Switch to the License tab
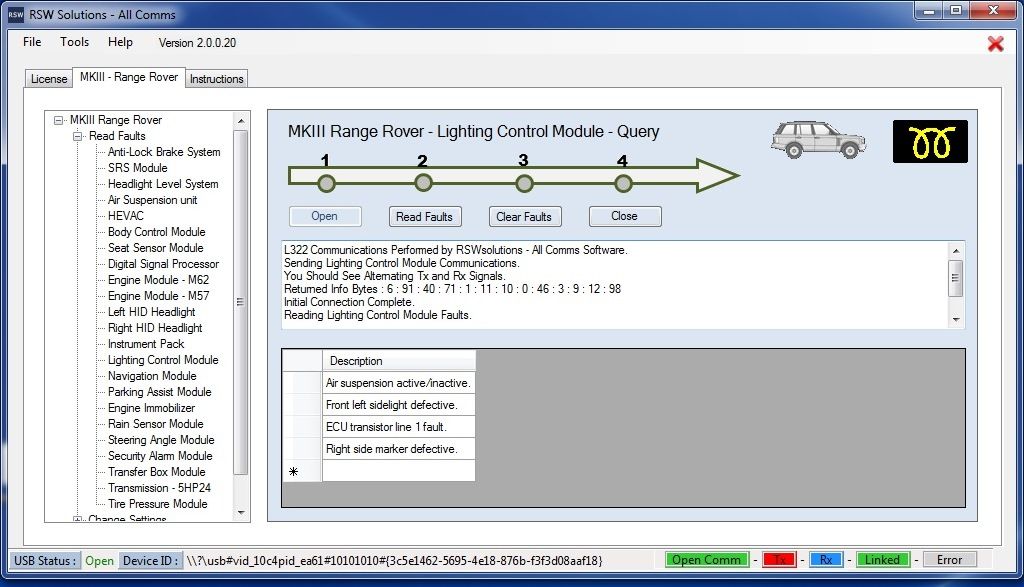 pos(49,78)
